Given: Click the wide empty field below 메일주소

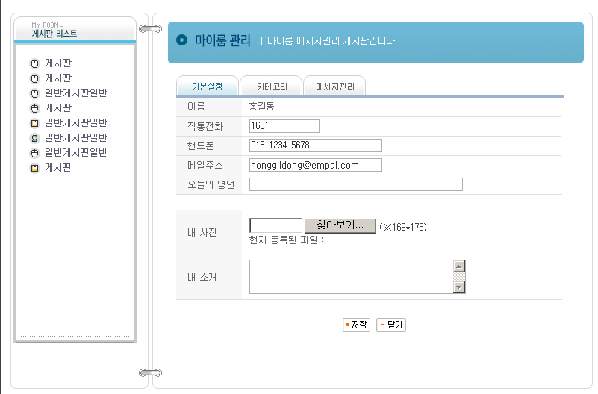Looking at the screenshot, I should click(356, 184).
